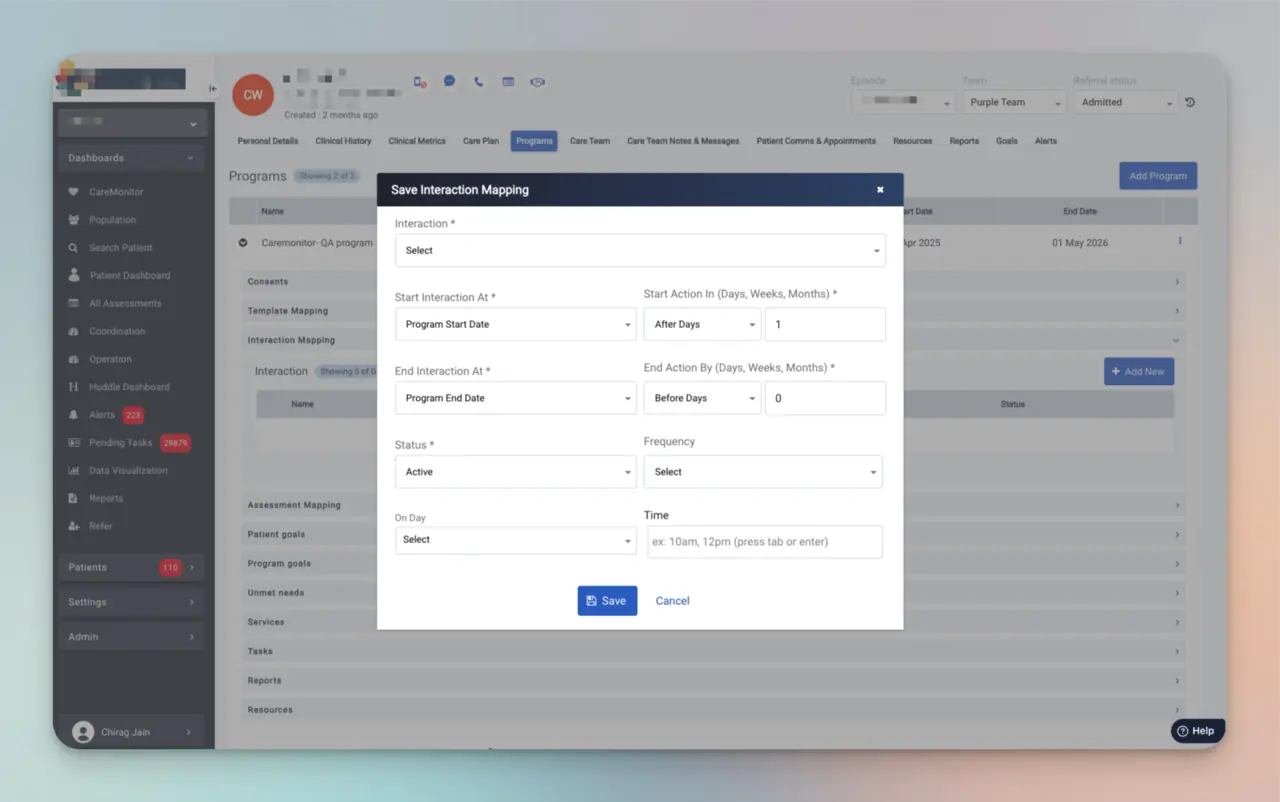
Task: Open the On Day dropdown
Action: coord(516,540)
